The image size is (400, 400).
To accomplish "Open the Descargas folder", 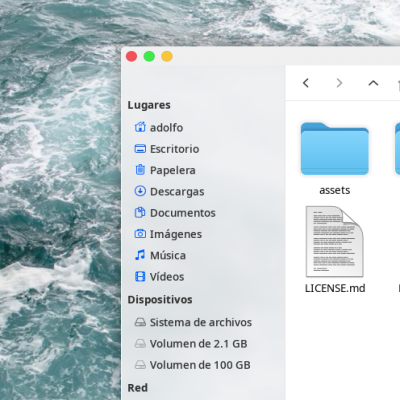I will click(169, 191).
